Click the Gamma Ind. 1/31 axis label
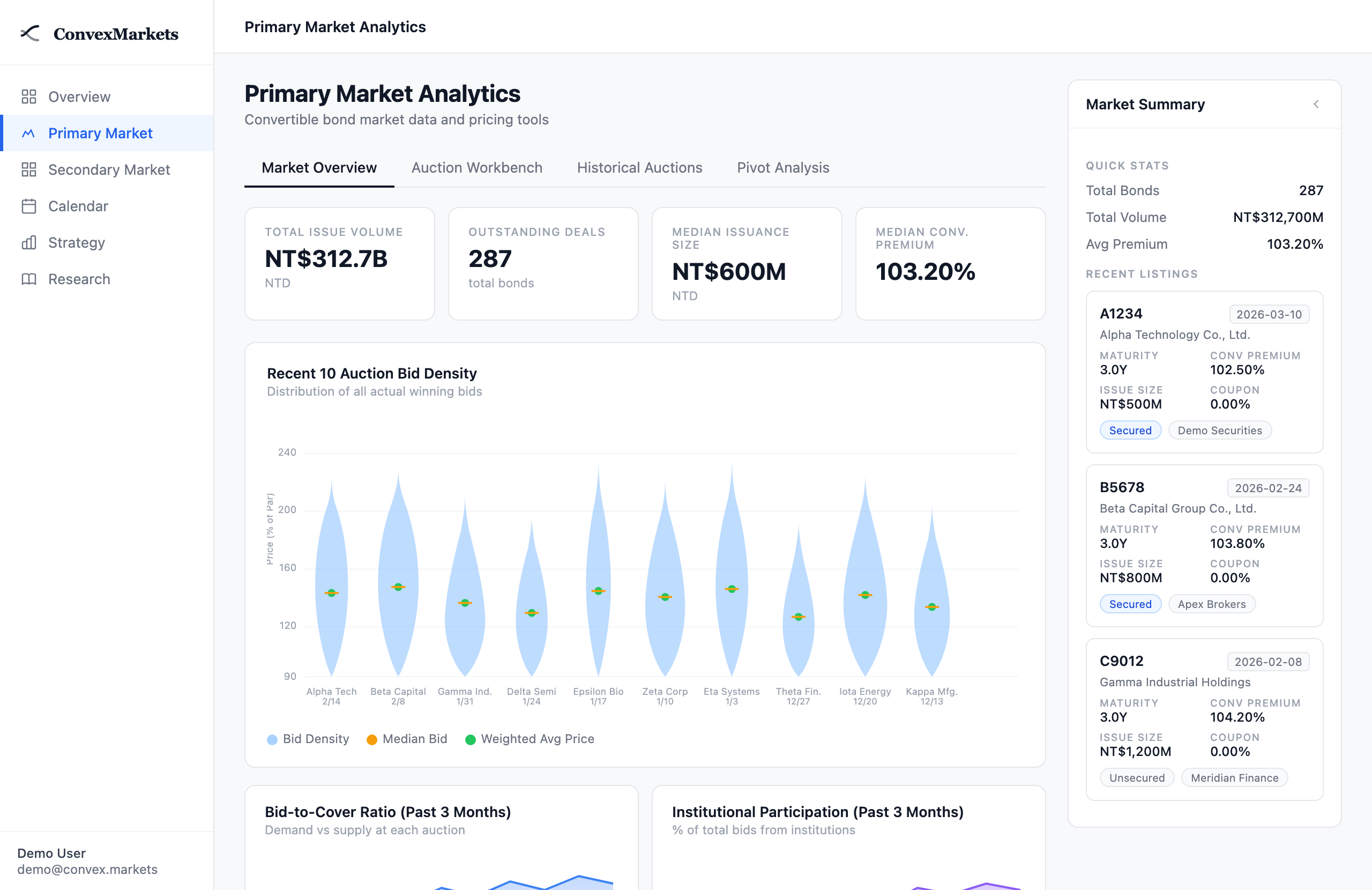The image size is (1372, 890). coord(465,696)
